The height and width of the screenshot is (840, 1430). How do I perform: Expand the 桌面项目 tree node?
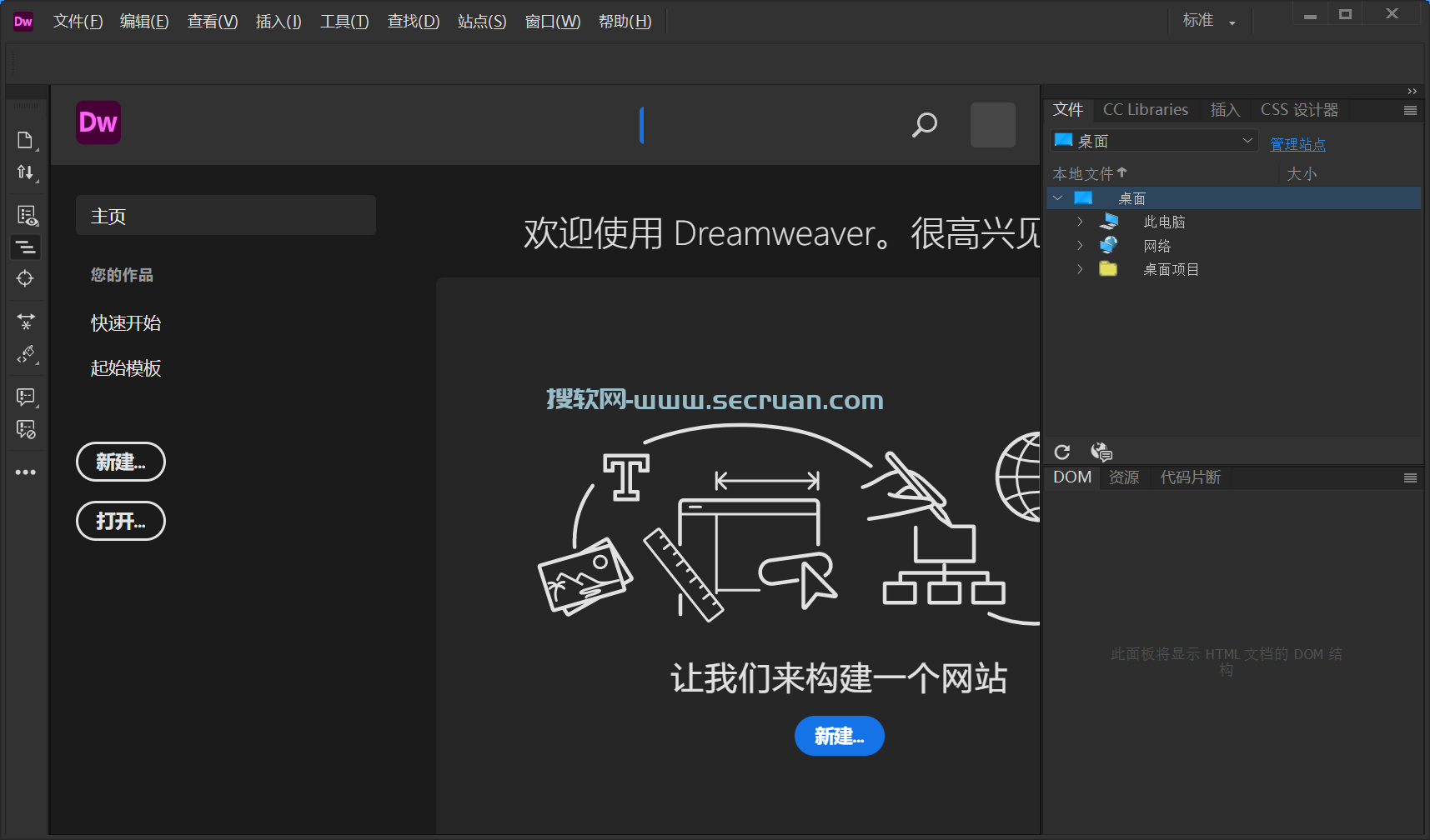(x=1080, y=268)
